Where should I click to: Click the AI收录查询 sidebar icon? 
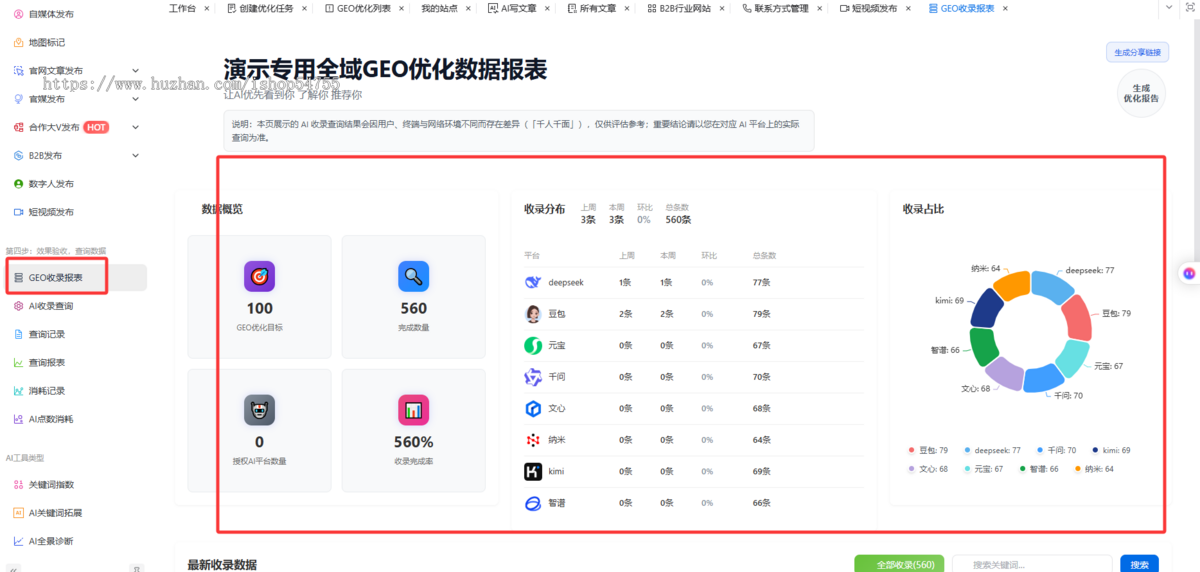19,306
